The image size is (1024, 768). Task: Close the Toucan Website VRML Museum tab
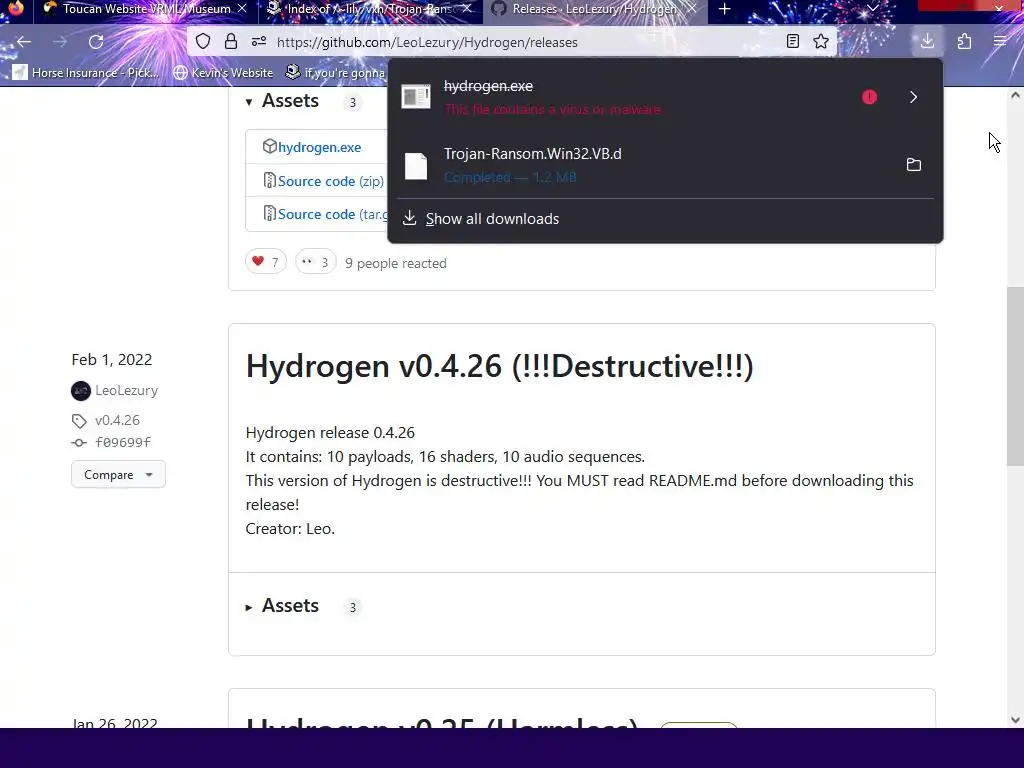tap(242, 9)
